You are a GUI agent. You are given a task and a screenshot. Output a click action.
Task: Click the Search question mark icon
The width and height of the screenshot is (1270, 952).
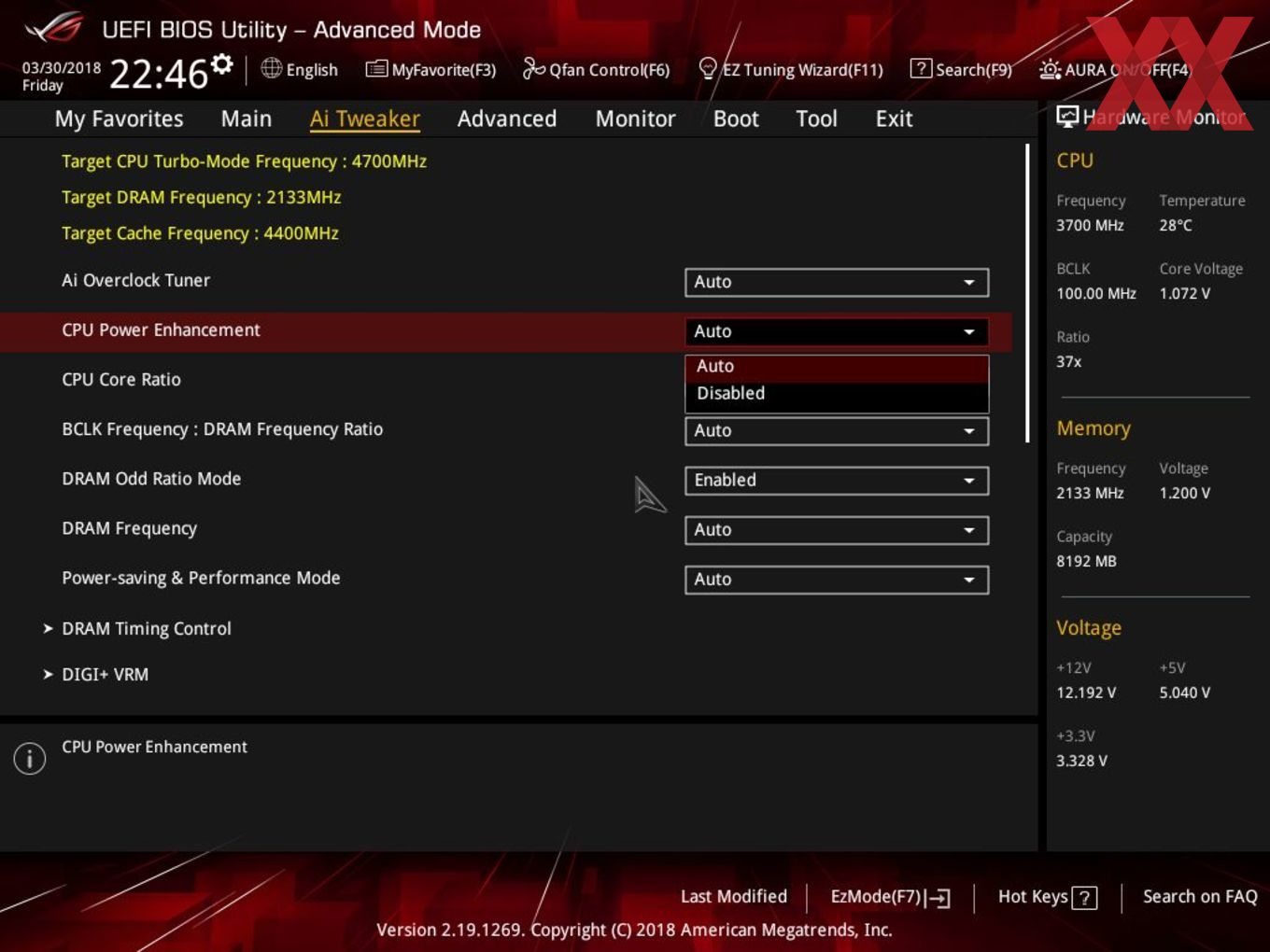[x=921, y=68]
